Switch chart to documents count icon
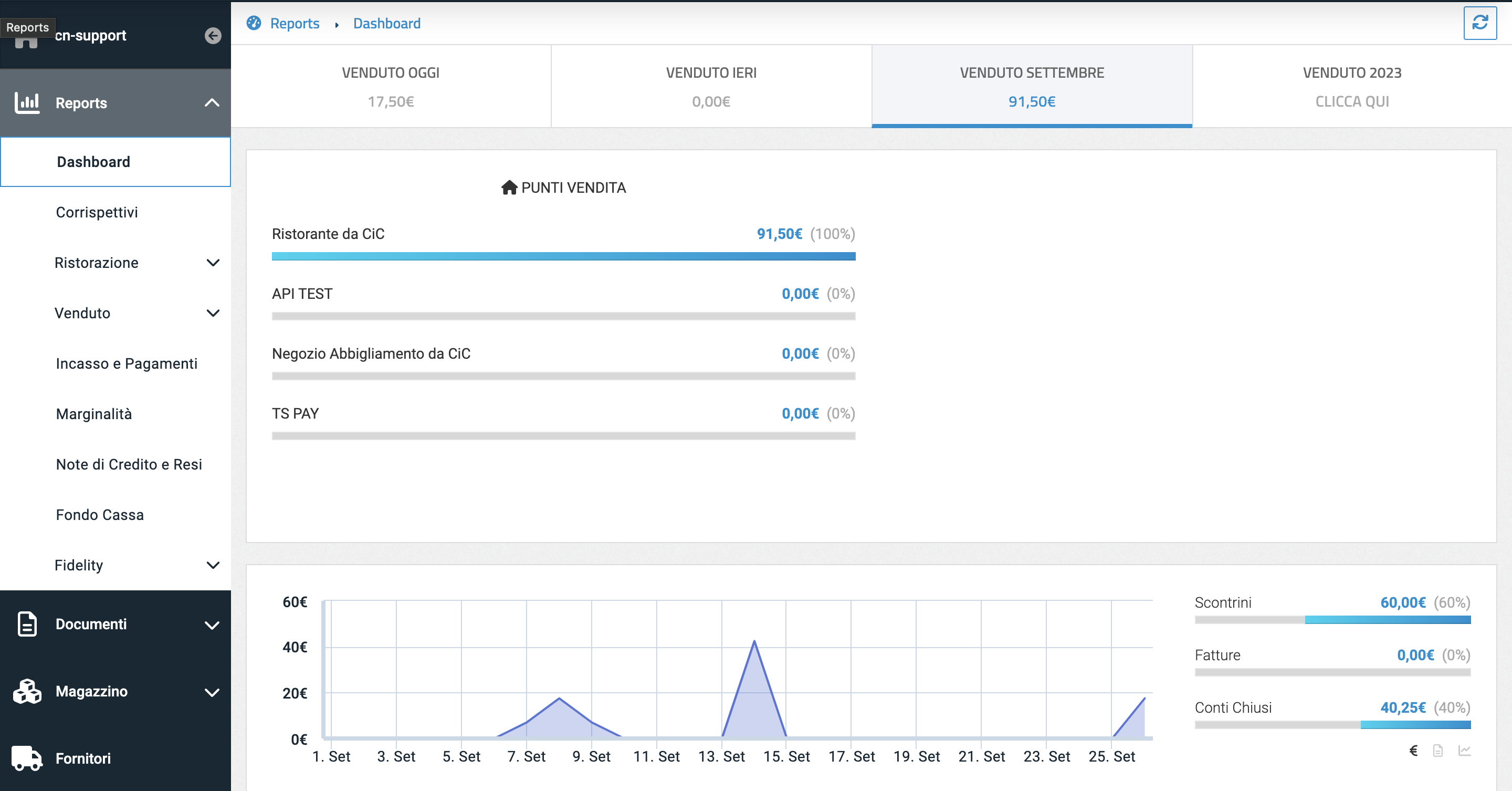This screenshot has width=1512, height=791. point(1437,751)
